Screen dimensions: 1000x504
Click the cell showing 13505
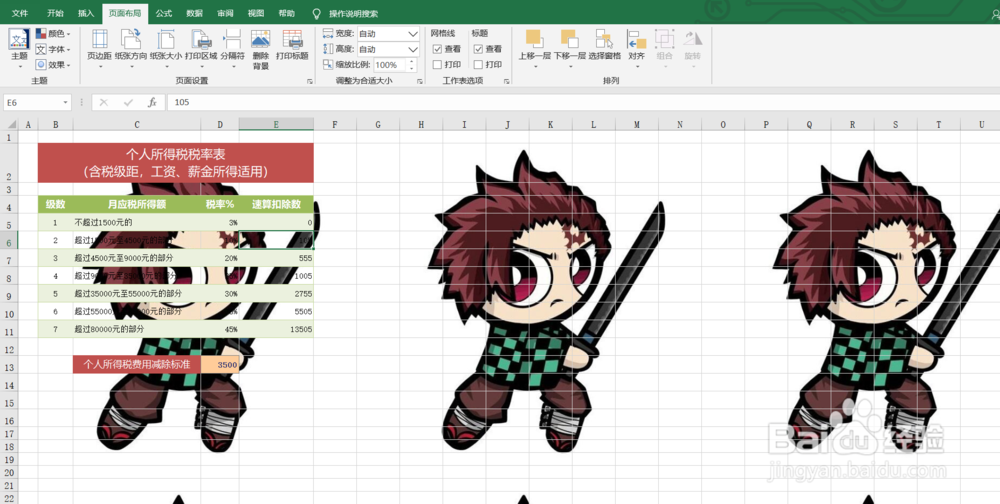tap(276, 329)
